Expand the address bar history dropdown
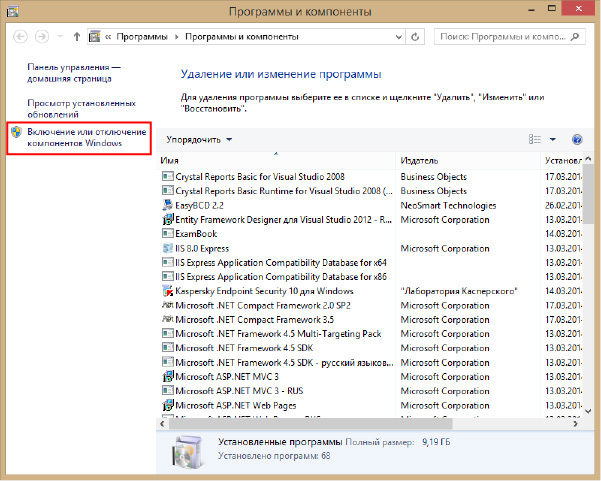The width and height of the screenshot is (601, 481). 399,37
